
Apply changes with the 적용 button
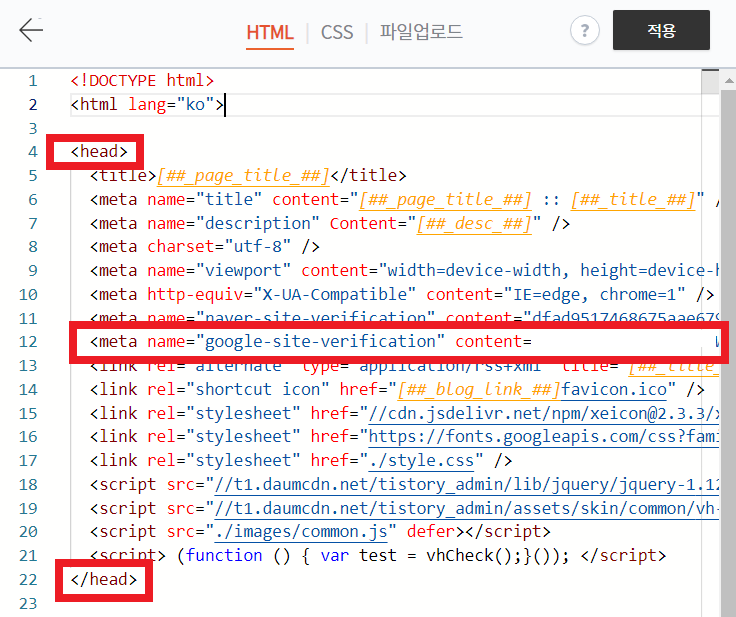click(661, 30)
